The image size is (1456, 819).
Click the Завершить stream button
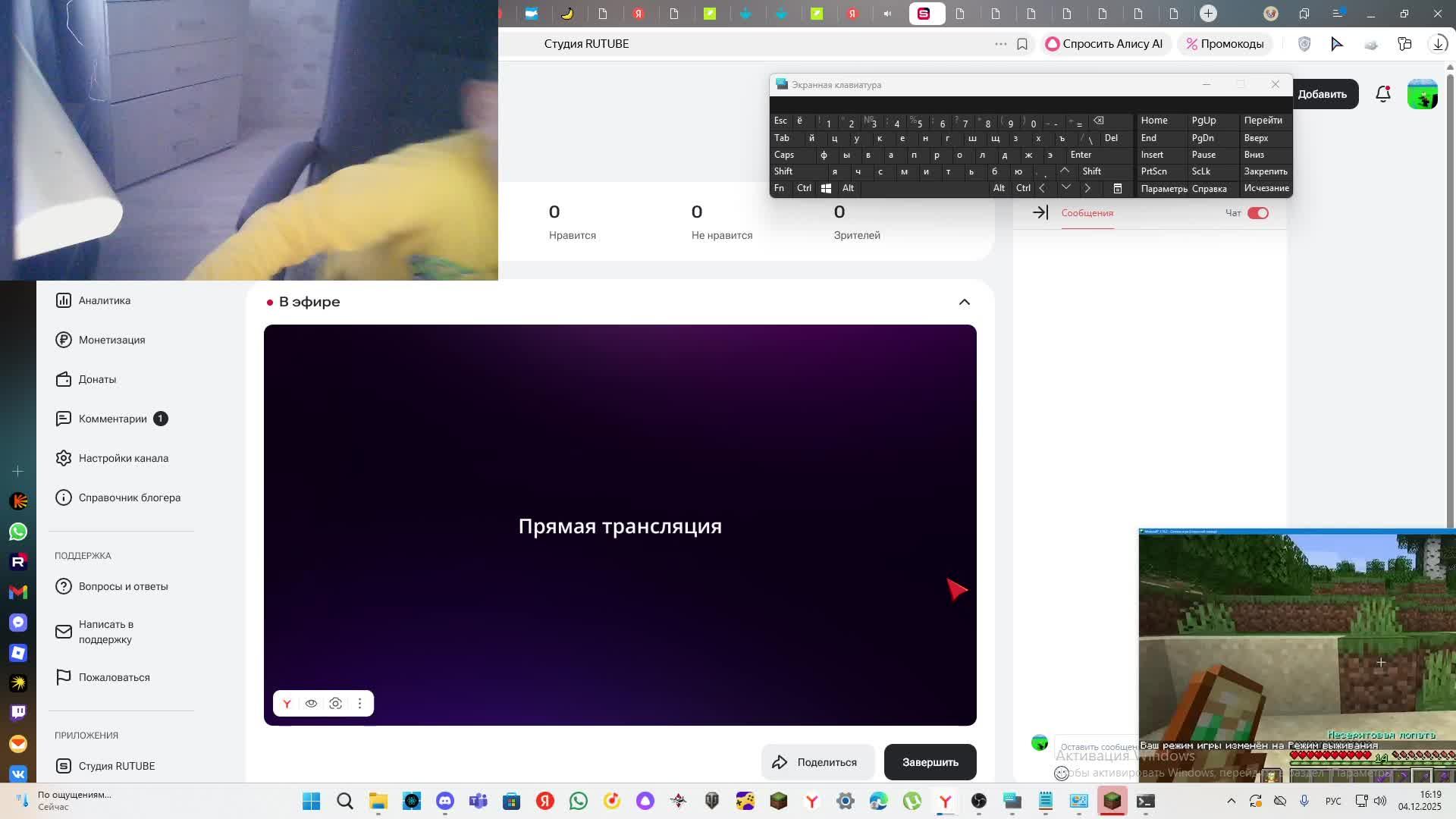pyautogui.click(x=930, y=762)
